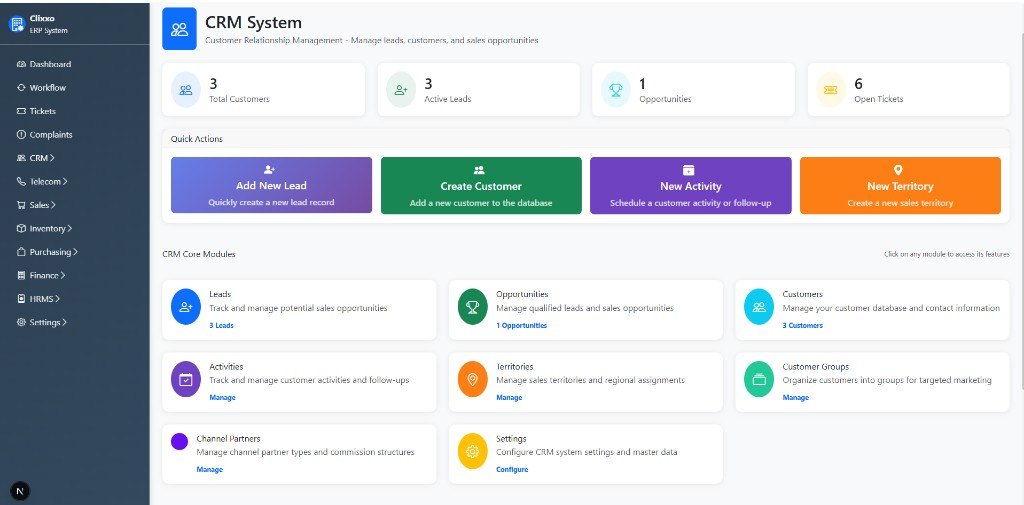This screenshot has width=1024, height=505.
Task: Click the Complaints sidebar icon
Action: pyautogui.click(x=21, y=135)
